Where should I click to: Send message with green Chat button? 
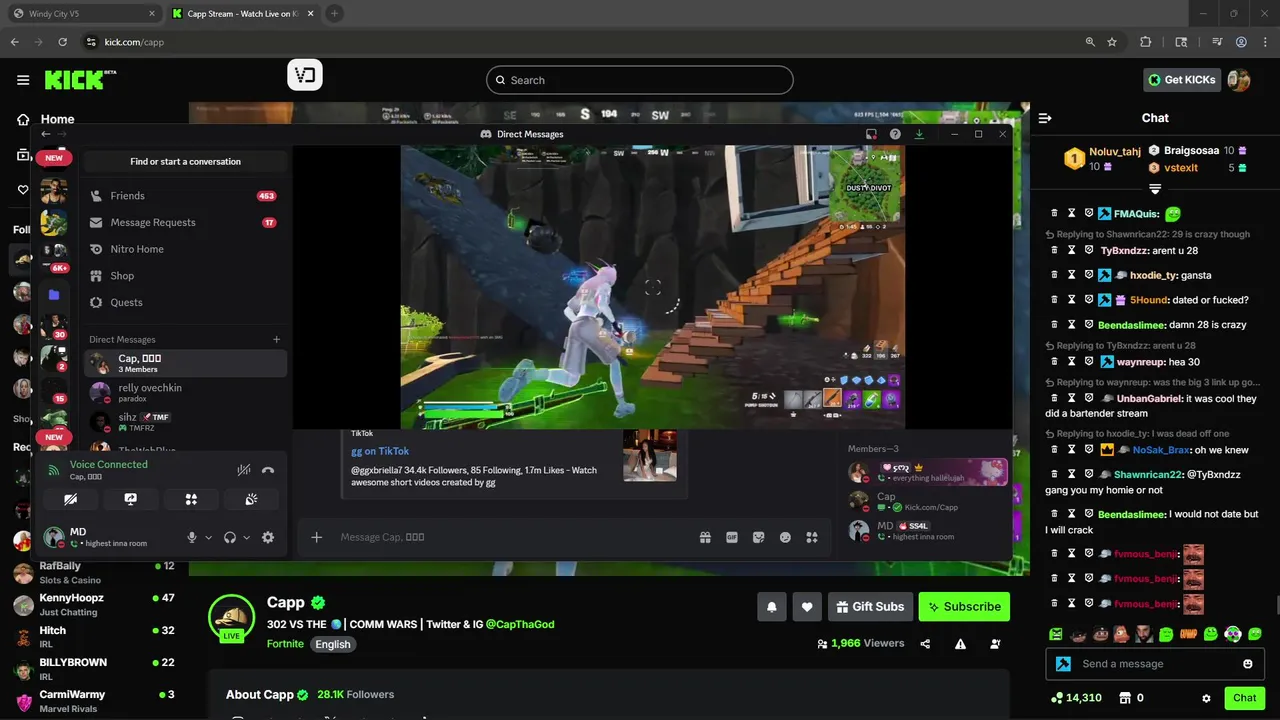tap(1244, 698)
